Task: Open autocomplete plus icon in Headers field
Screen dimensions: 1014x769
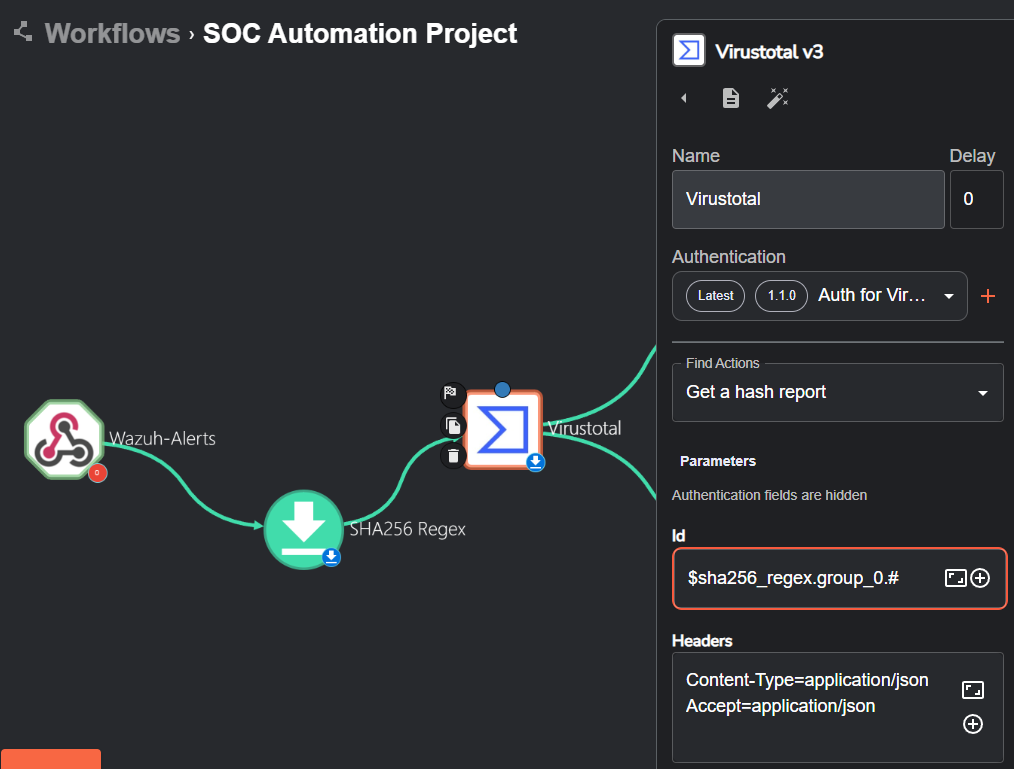Action: (x=973, y=724)
